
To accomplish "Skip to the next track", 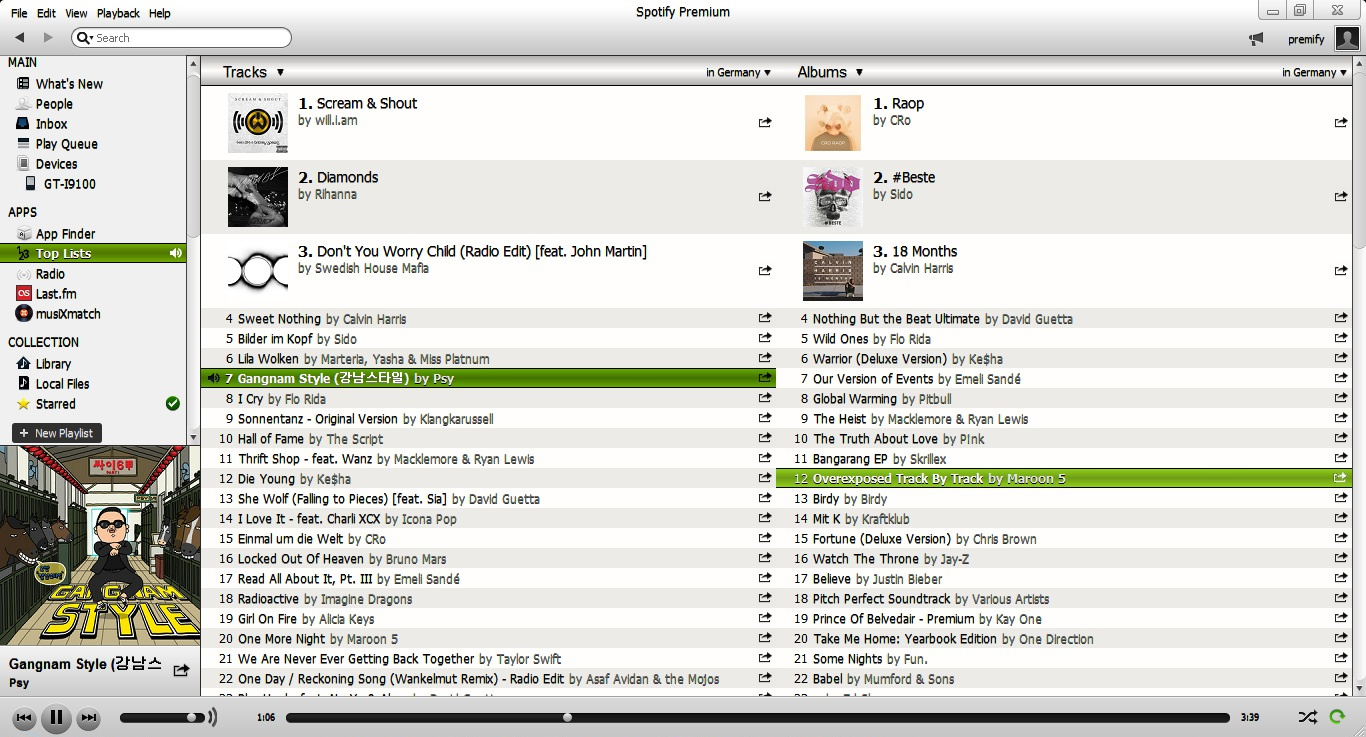I will click(88, 717).
